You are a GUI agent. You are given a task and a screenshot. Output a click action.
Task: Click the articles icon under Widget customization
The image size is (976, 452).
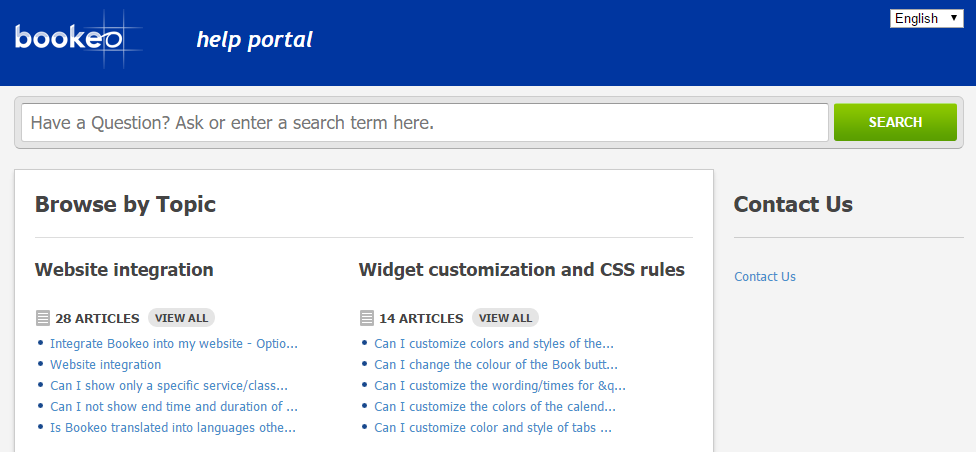(366, 318)
